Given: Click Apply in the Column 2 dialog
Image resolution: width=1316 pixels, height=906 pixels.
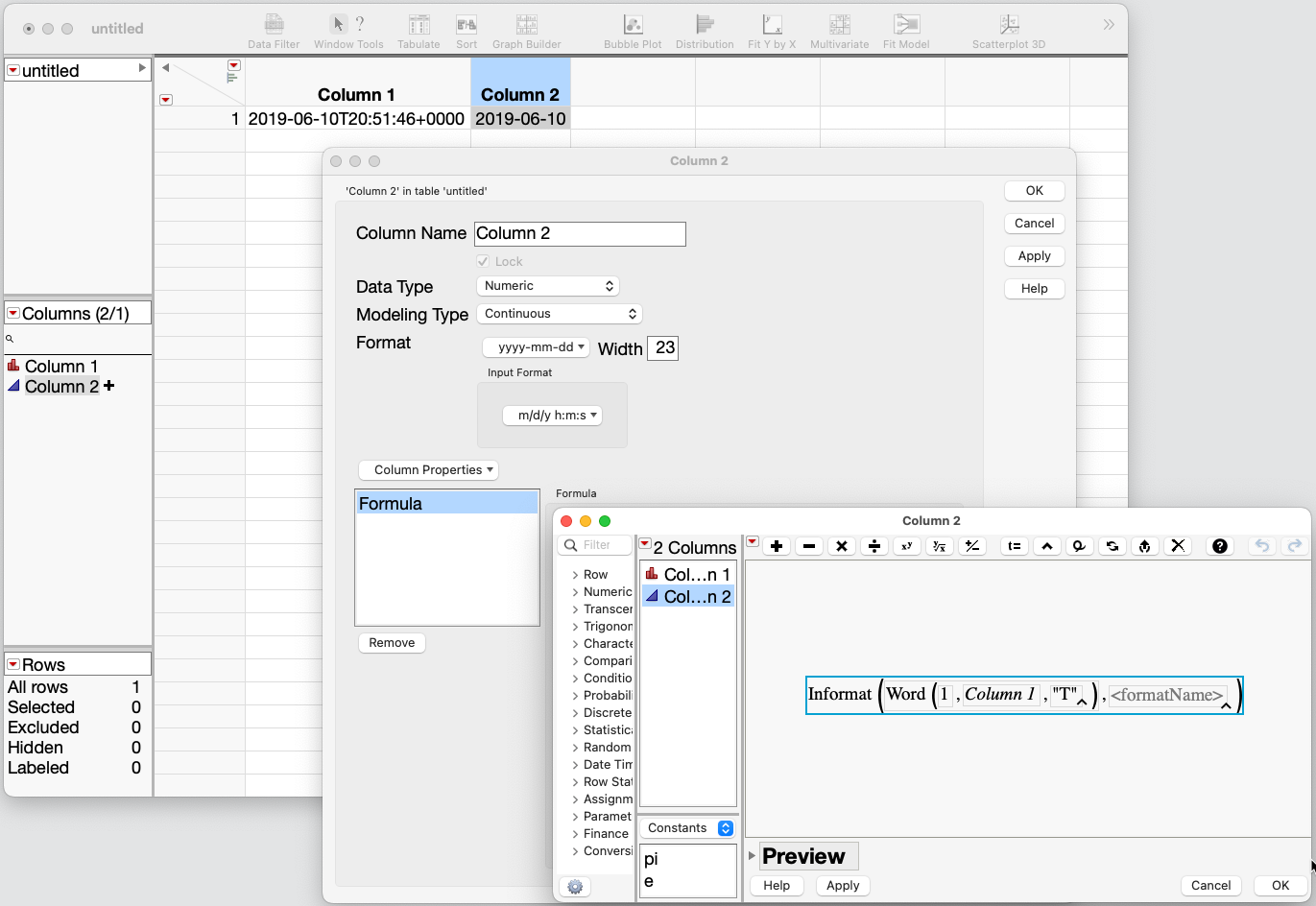Looking at the screenshot, I should tap(1034, 256).
